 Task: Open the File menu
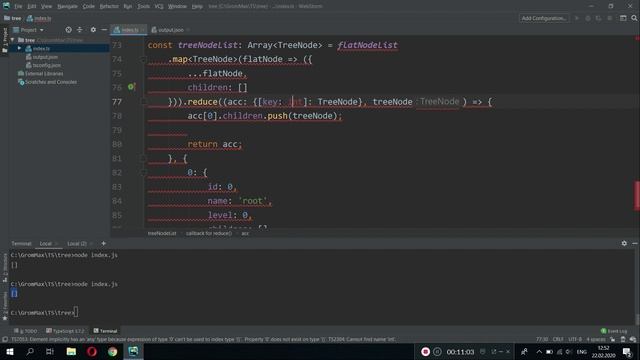[x=18, y=6]
